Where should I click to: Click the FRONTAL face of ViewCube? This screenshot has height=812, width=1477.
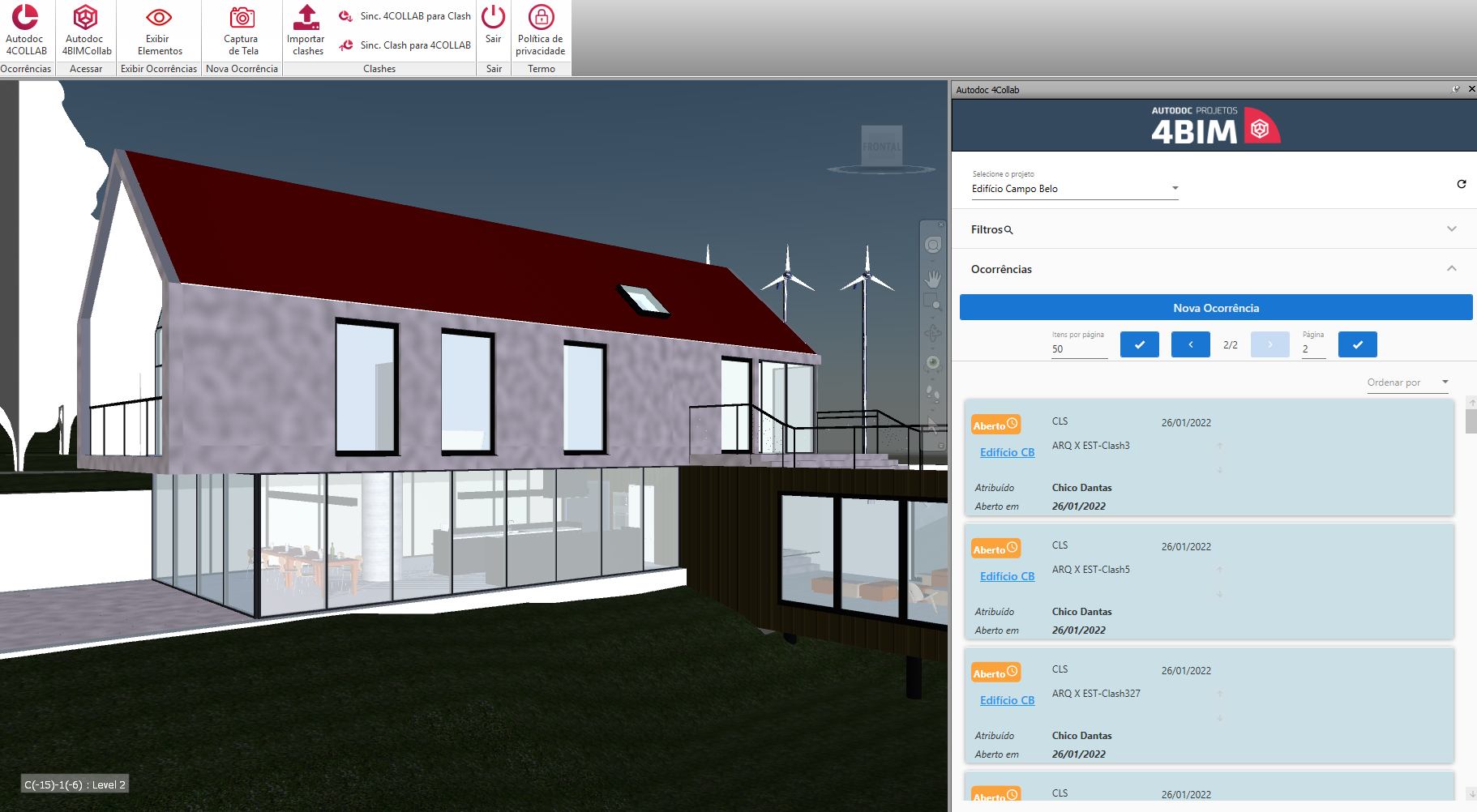(881, 147)
